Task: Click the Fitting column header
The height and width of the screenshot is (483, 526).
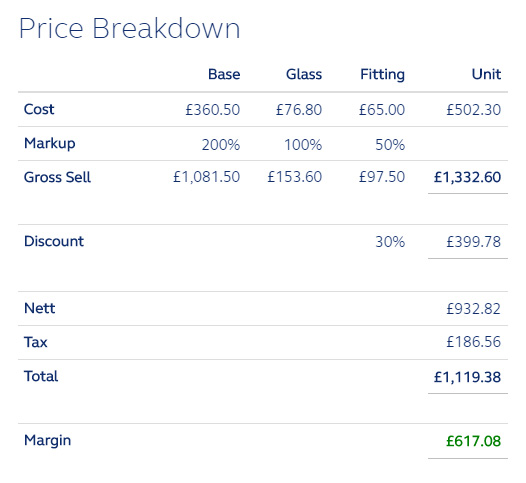Action: [x=382, y=75]
